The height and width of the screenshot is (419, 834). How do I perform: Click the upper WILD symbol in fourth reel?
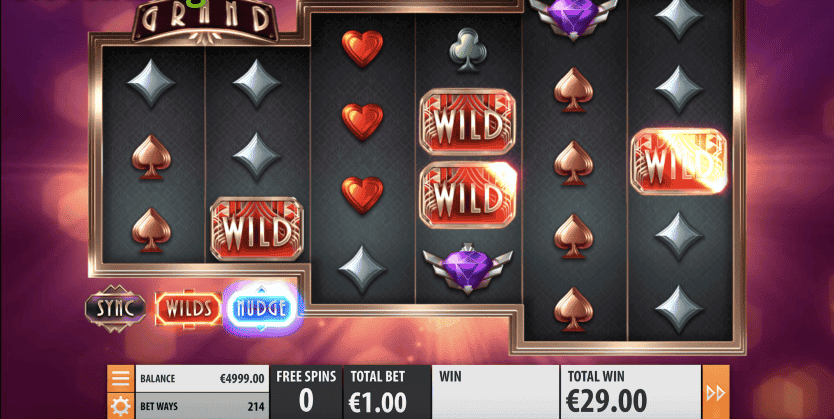pos(468,121)
